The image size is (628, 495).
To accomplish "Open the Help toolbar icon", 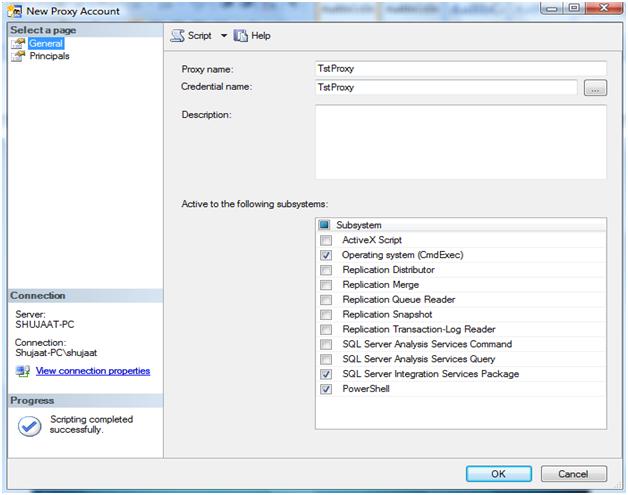I will pos(240,36).
